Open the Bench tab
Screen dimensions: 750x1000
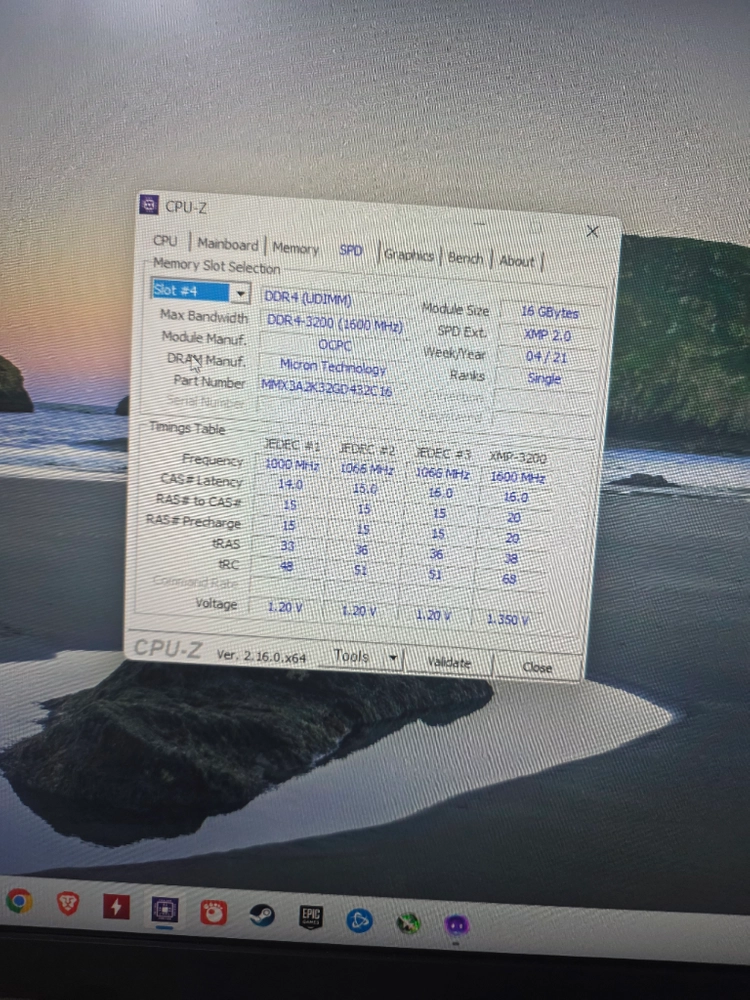pos(465,258)
